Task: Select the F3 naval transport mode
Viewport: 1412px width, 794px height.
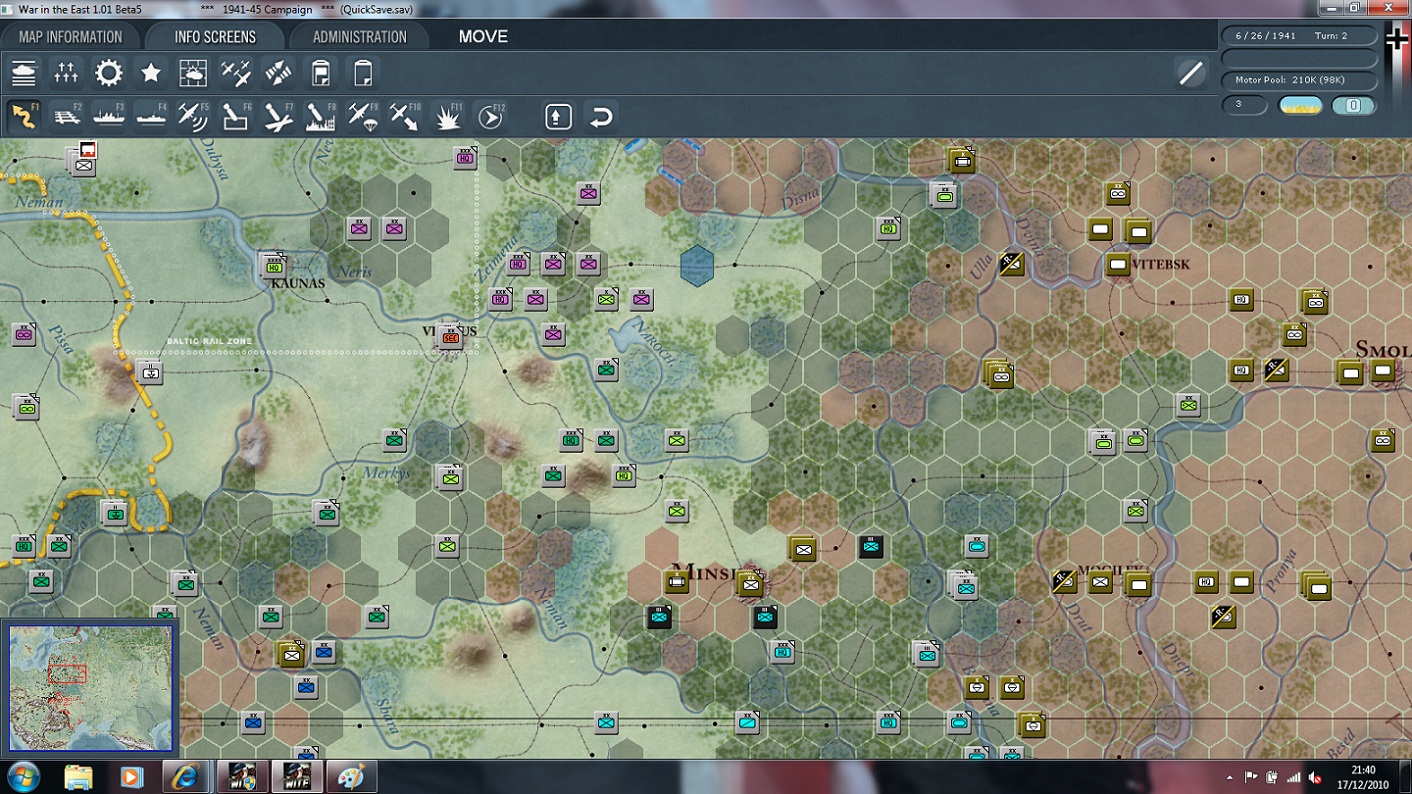Action: coord(109,117)
